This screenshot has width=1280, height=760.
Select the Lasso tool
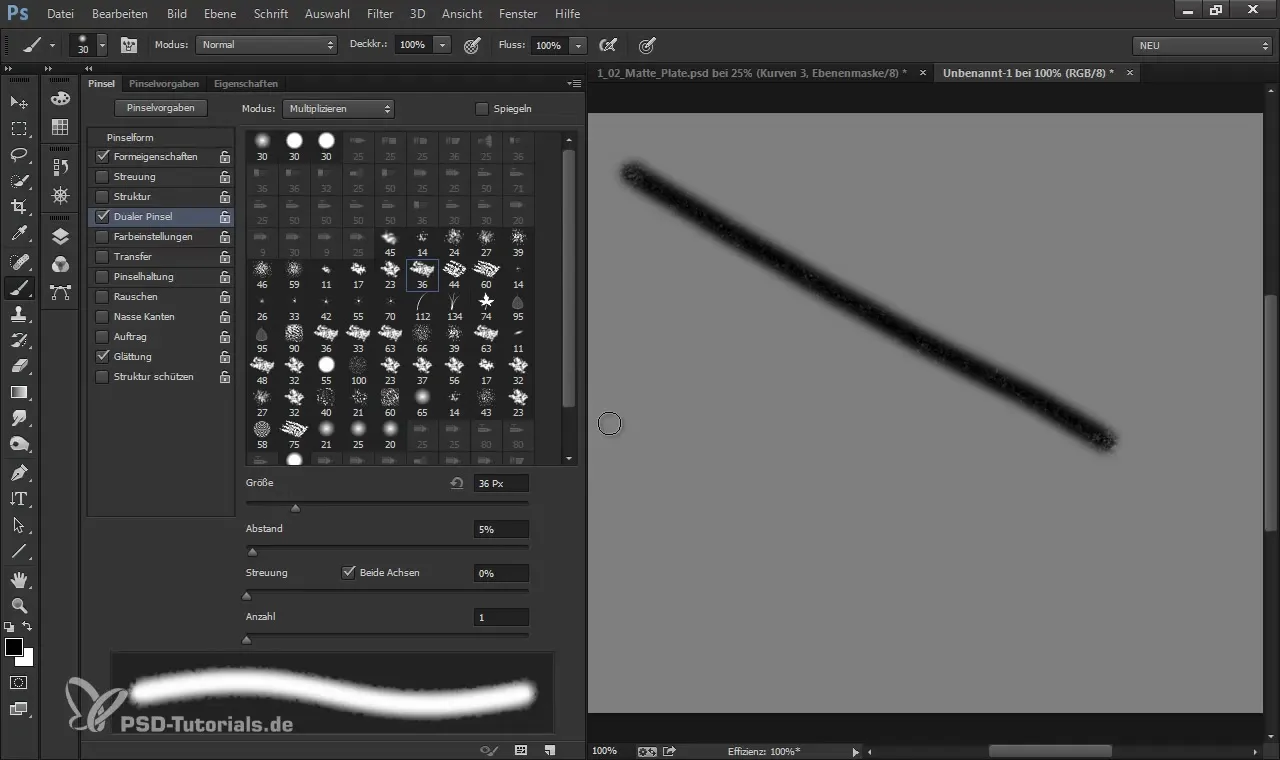click(x=19, y=155)
